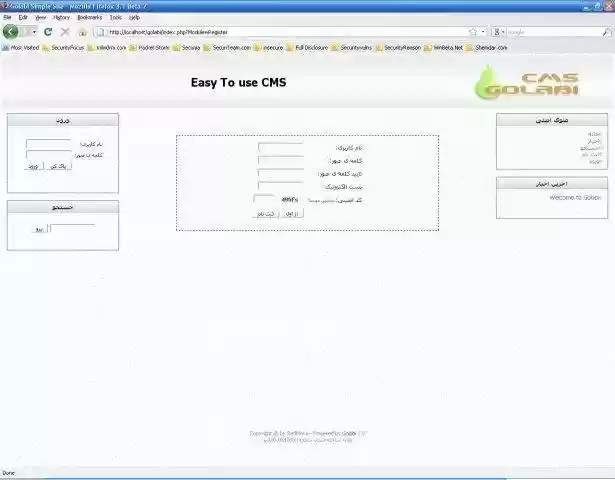
Task: Click the captcha code image
Action: pyautogui.click(x=289, y=200)
